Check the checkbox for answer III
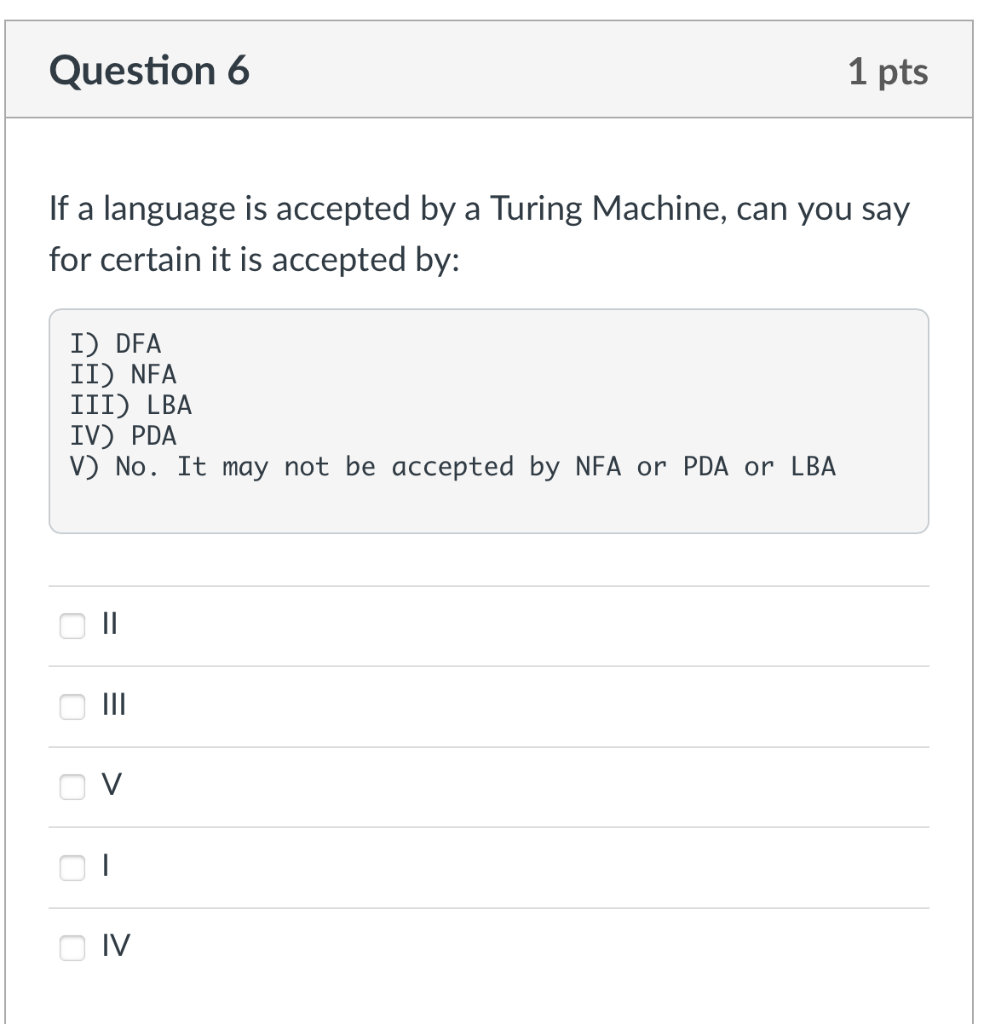Image resolution: width=1007 pixels, height=1024 pixels. pyautogui.click(x=71, y=705)
